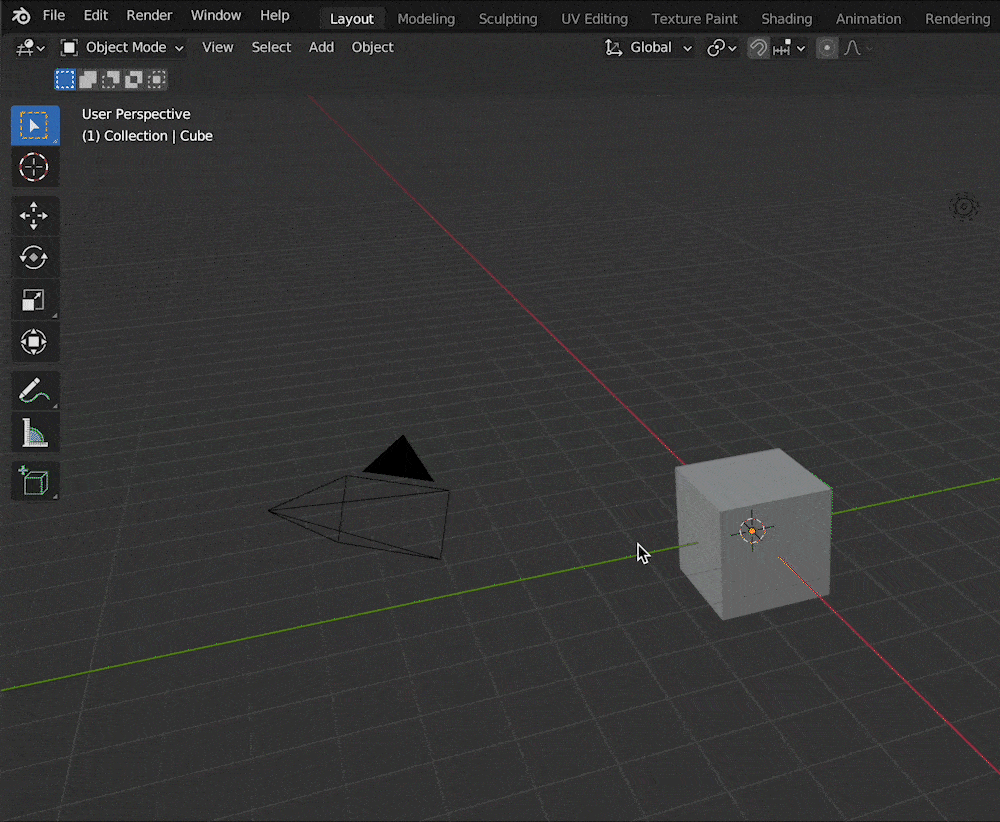
Task: Choose the Measure tool
Action: point(34,433)
